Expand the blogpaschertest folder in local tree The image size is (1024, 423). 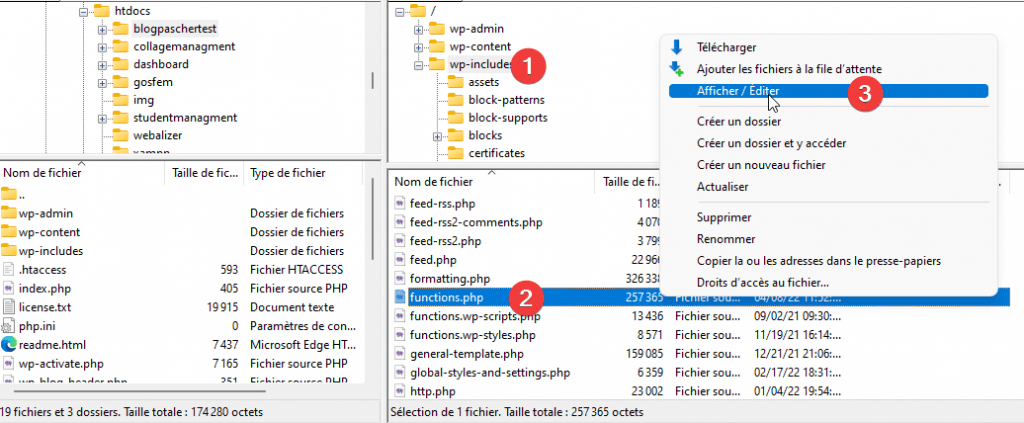tap(102, 29)
